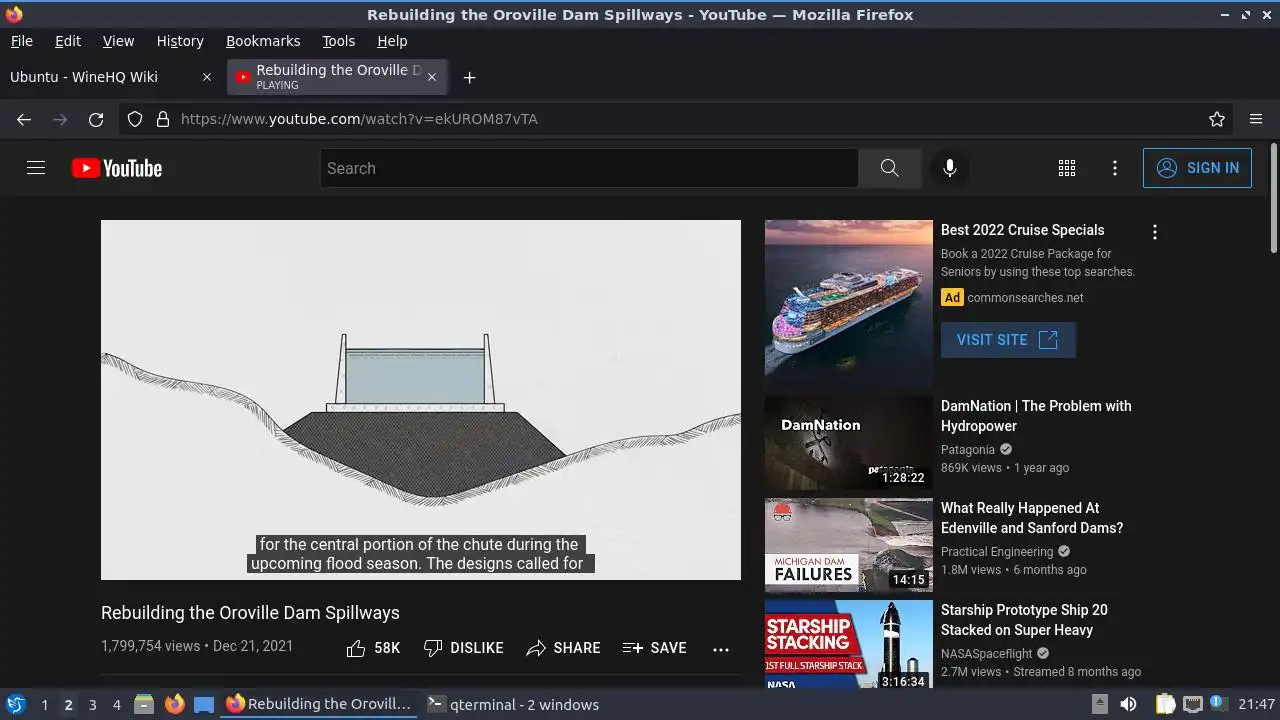Switch to virtual desktop 3
Viewport: 1280px width, 720px height.
click(92, 704)
